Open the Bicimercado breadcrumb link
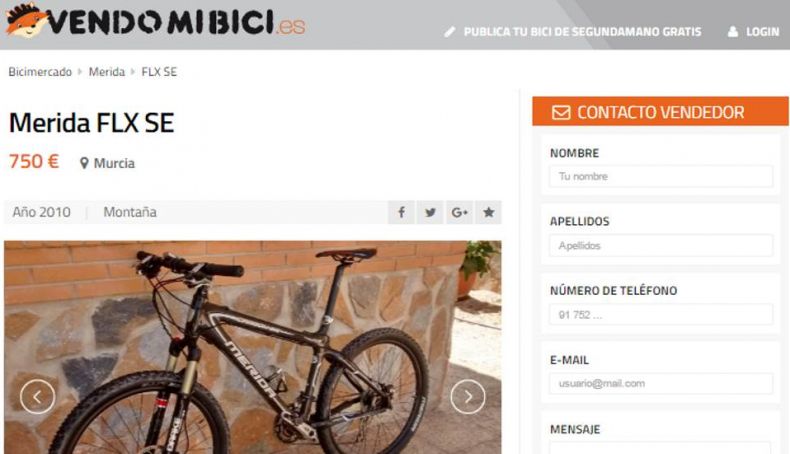790x454 pixels. tap(40, 72)
